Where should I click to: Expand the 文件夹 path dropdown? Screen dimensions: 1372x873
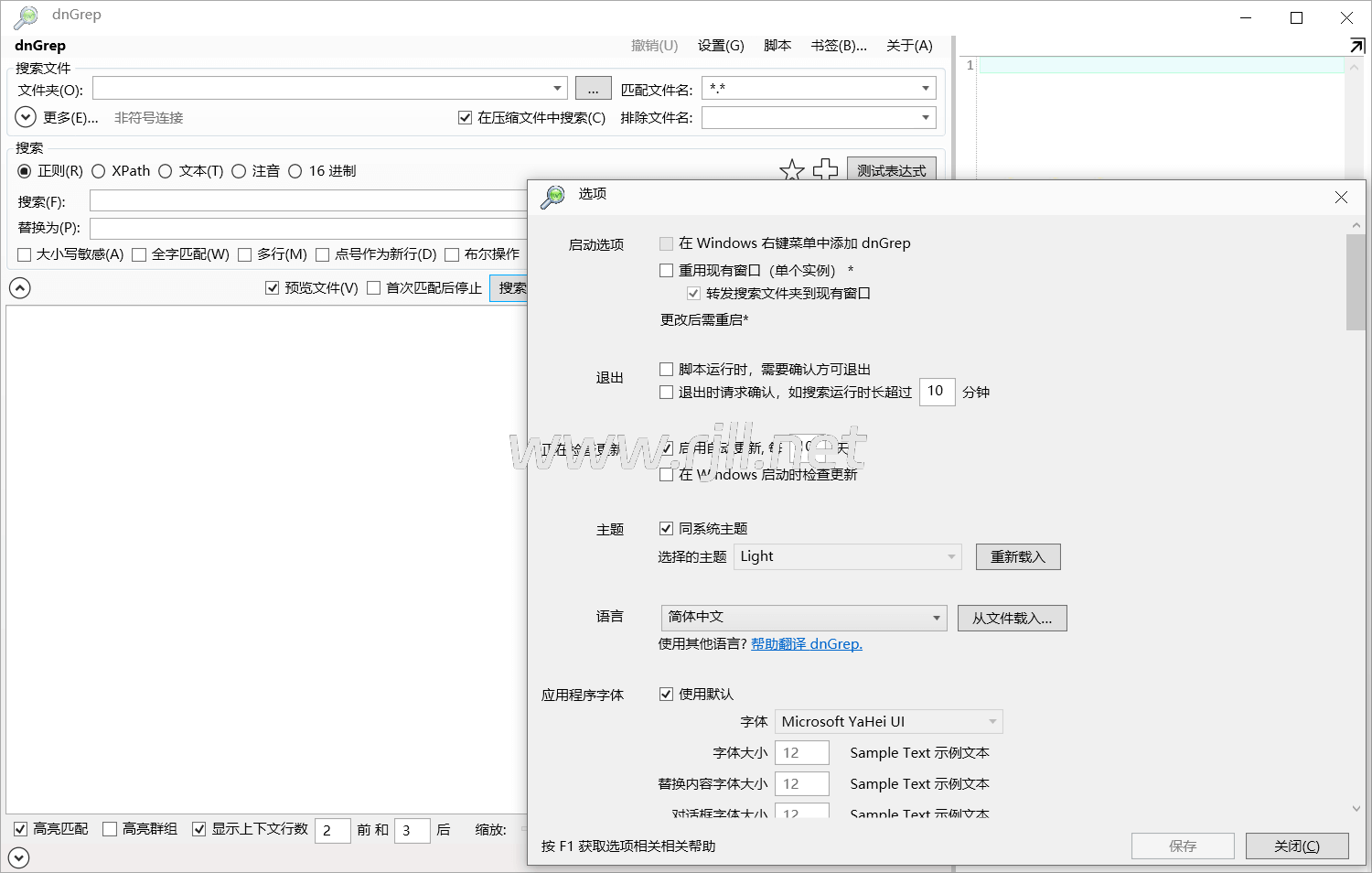557,89
